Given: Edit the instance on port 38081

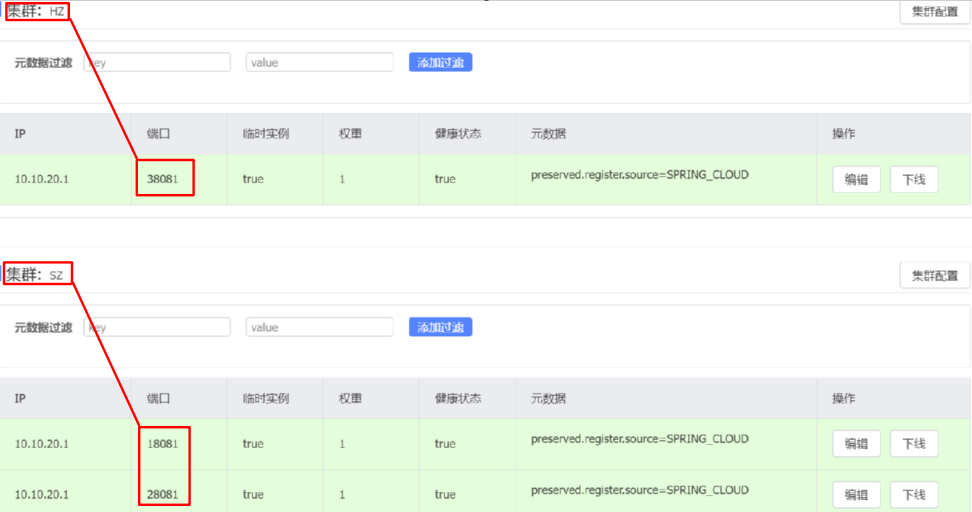Looking at the screenshot, I should coord(856,180).
